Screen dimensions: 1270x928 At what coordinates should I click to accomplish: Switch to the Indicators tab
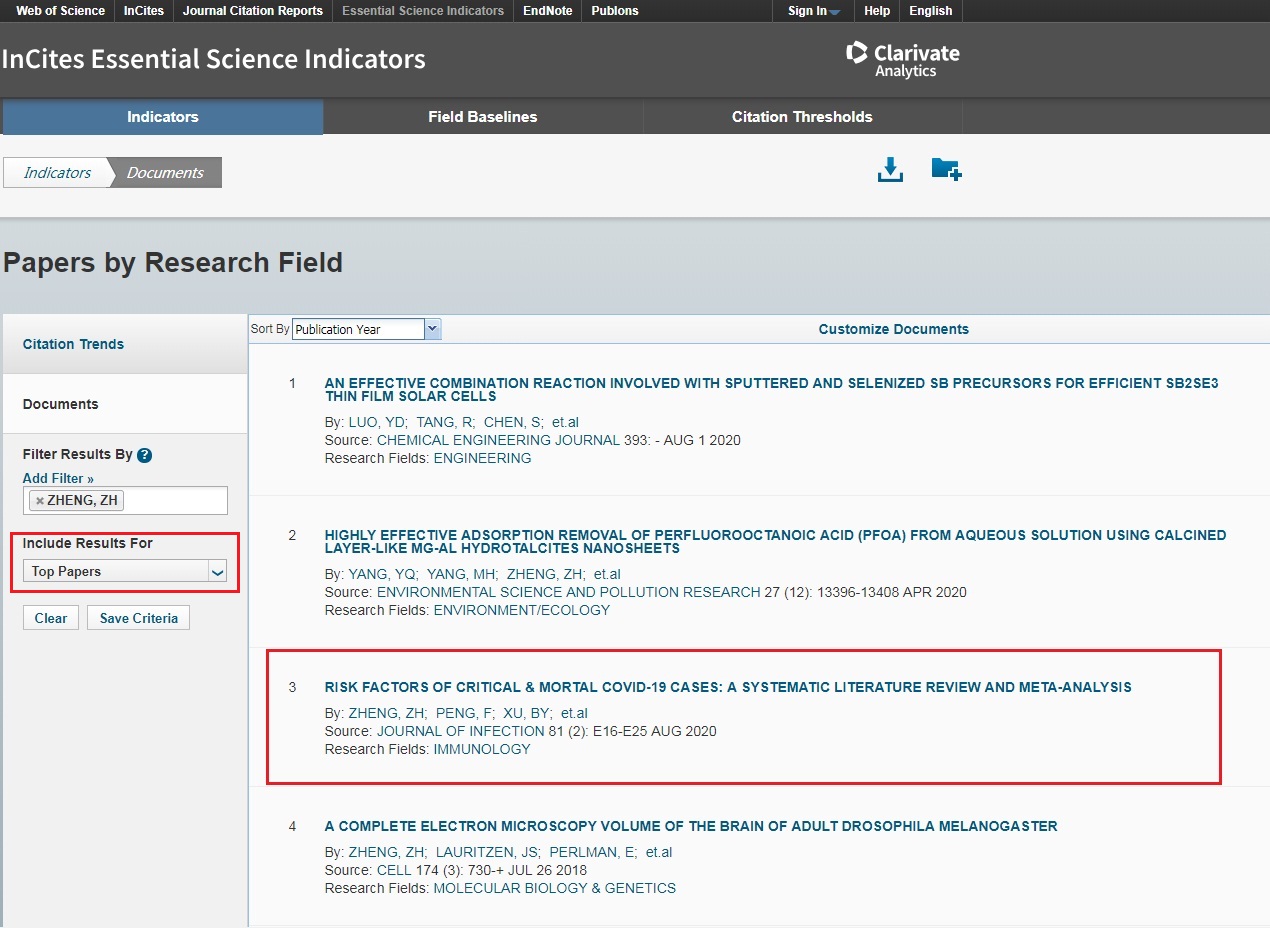click(162, 117)
